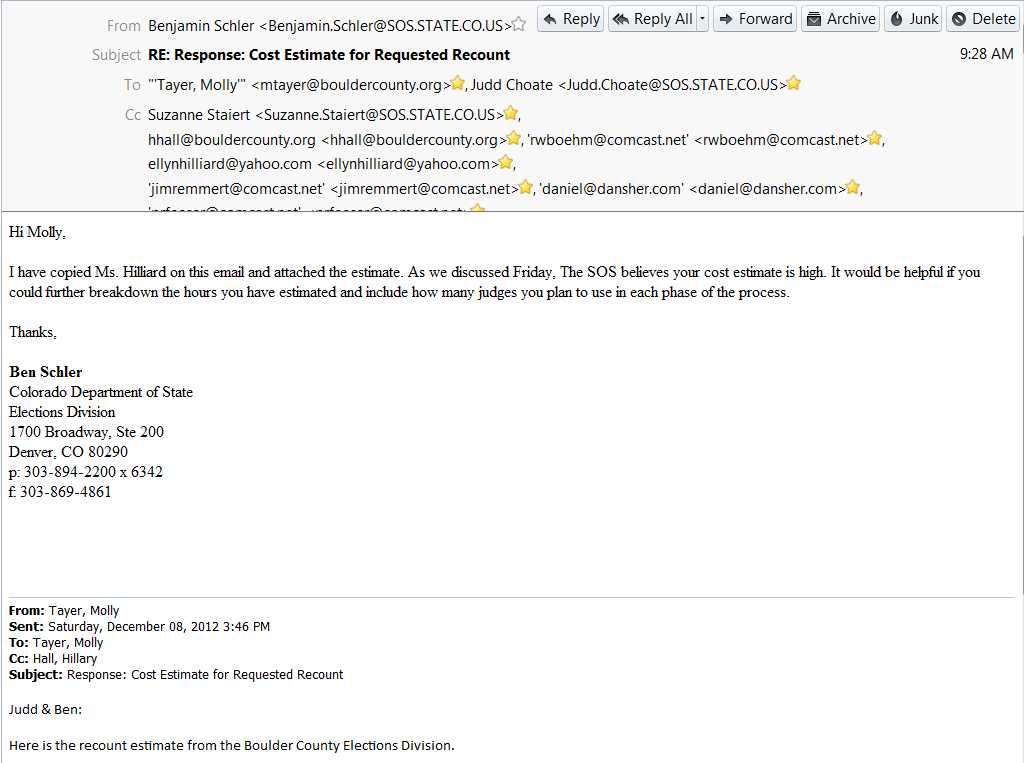Click the star after rwboehm@comcast.net
Screen dimensions: 1024x763
[875, 138]
